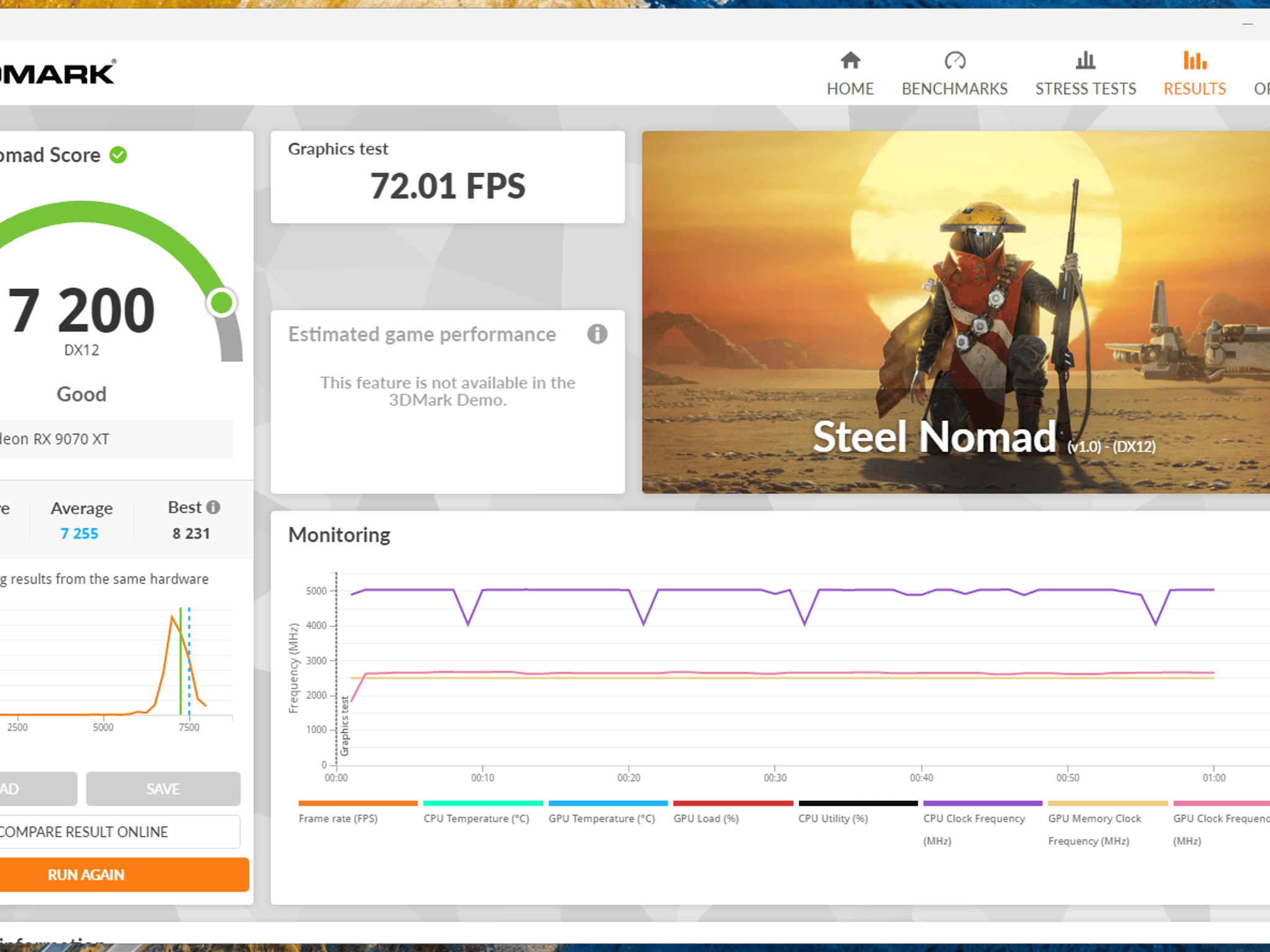Click the 3DMark Demo unavailable message
Image resolution: width=1270 pixels, height=952 pixels.
[x=448, y=391]
